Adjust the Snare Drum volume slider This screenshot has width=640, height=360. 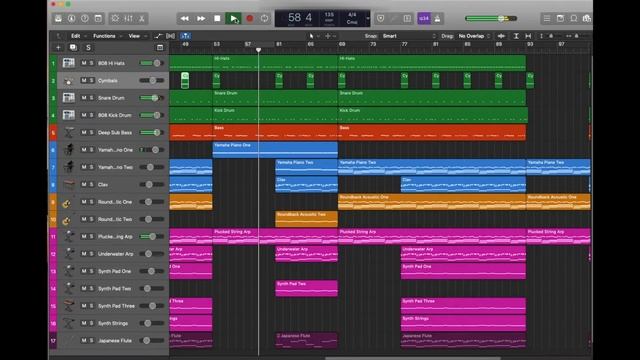click(x=151, y=98)
